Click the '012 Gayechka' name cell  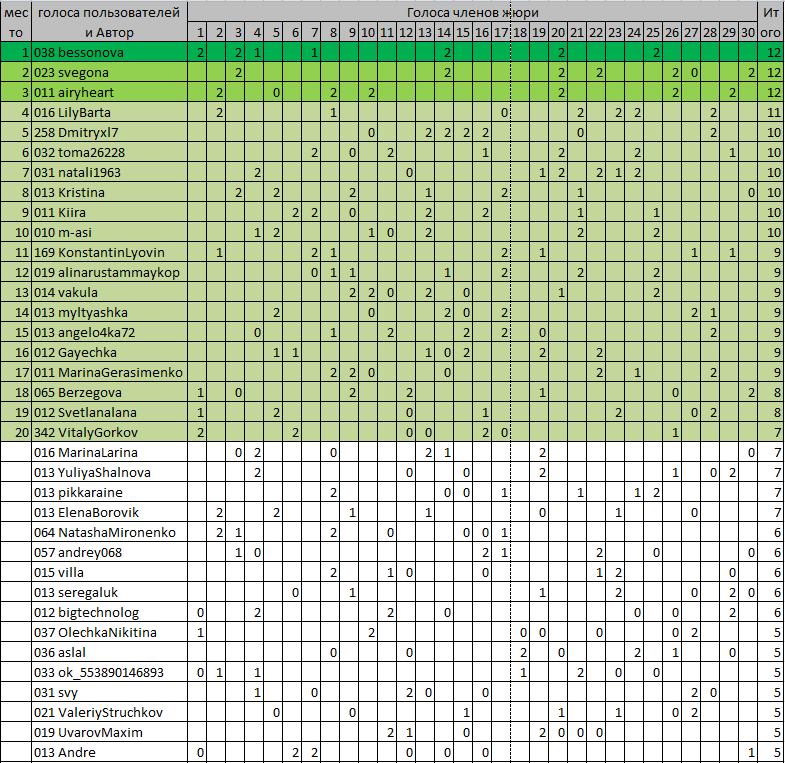[109, 353]
